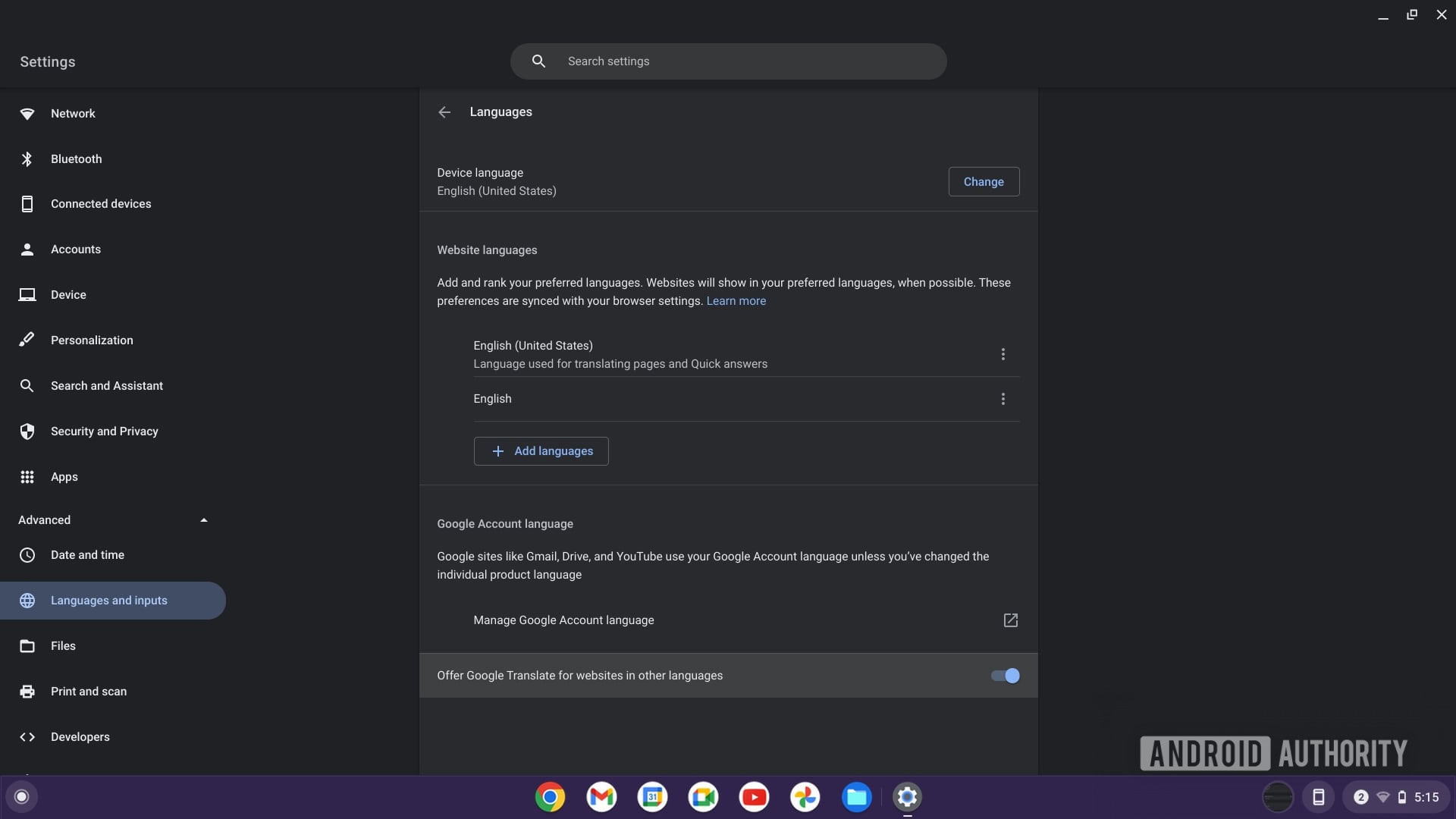
Task: Open Security and Privacy shield icon
Action: 27,431
